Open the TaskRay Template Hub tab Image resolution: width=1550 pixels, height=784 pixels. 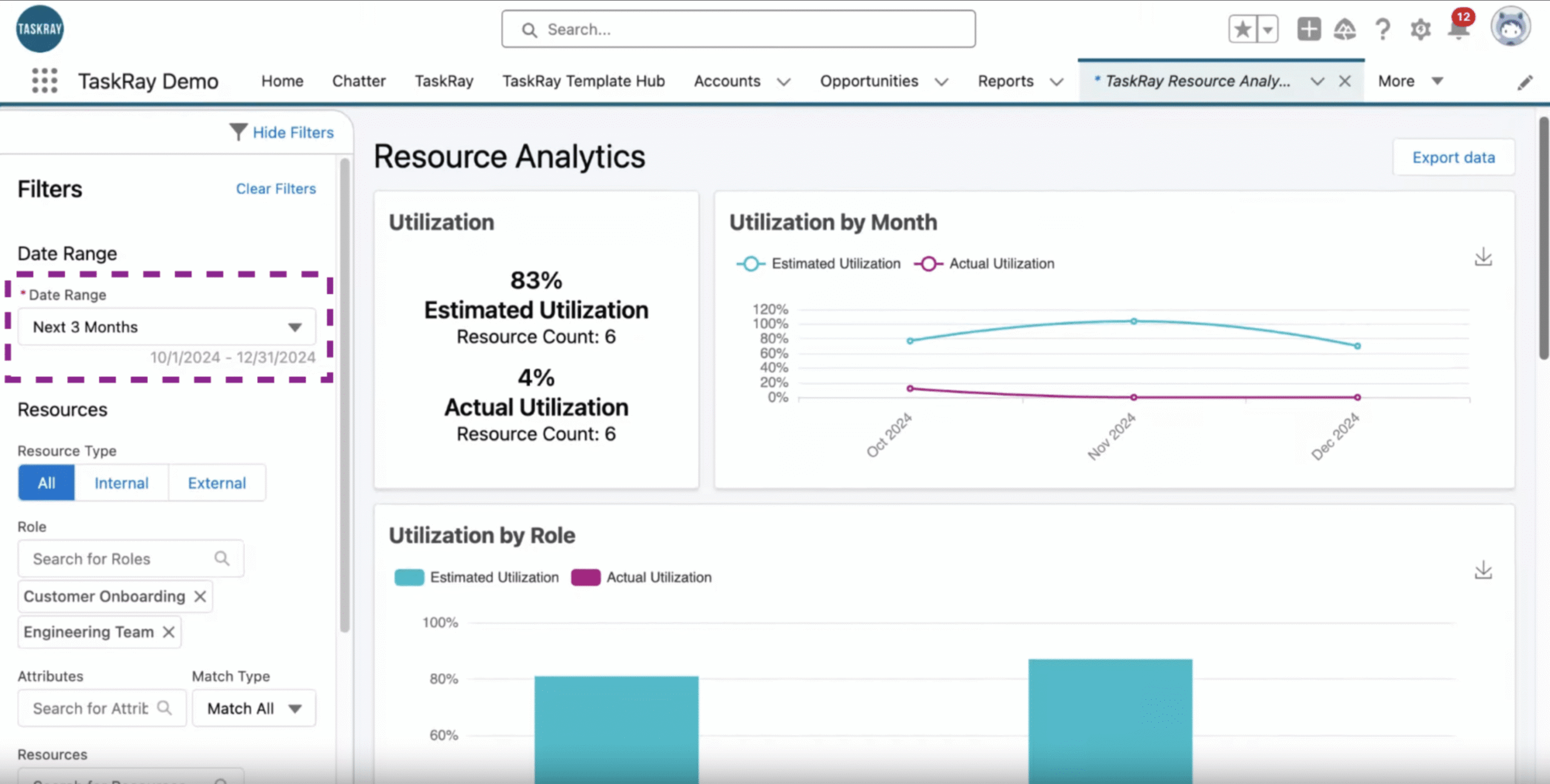583,81
